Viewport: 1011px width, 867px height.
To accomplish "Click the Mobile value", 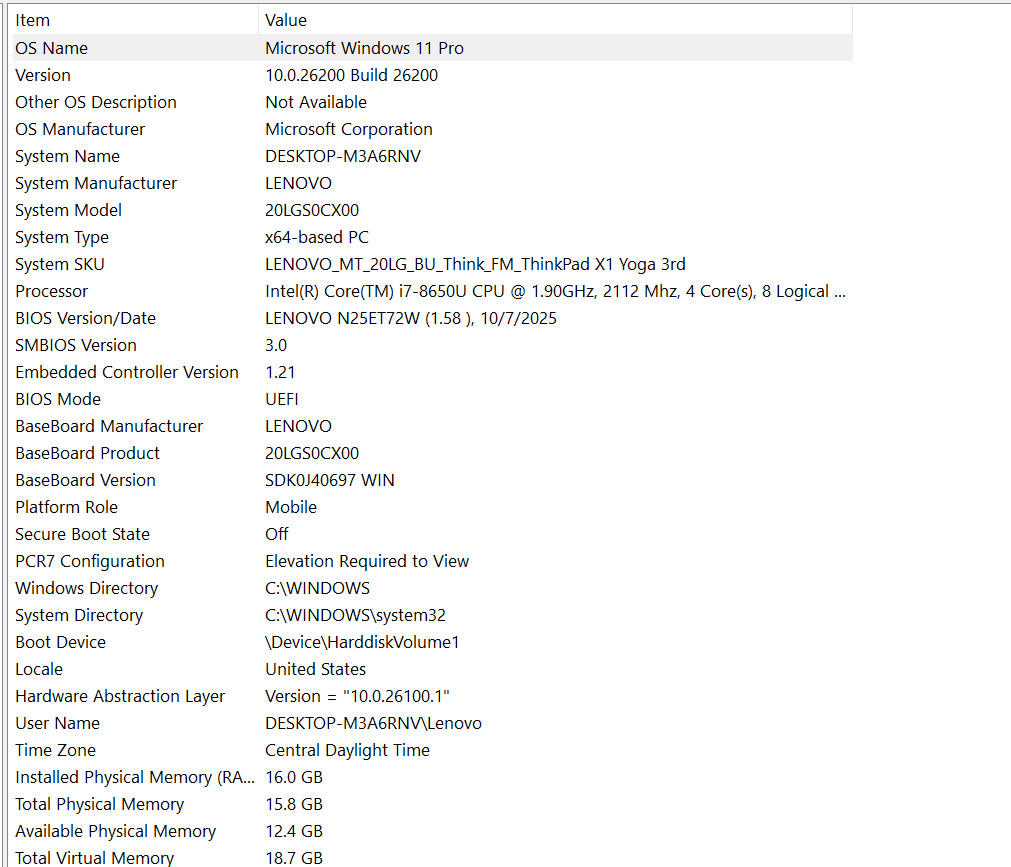I will point(291,508).
